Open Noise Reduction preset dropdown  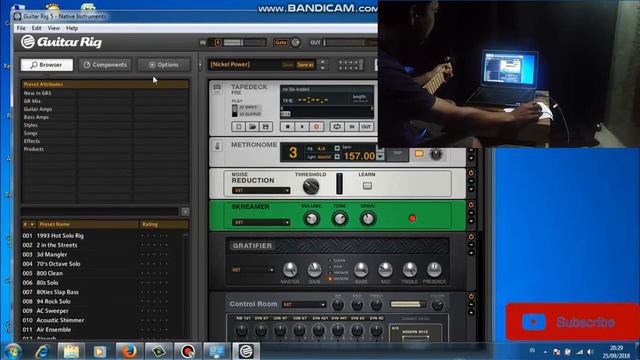coord(261,191)
